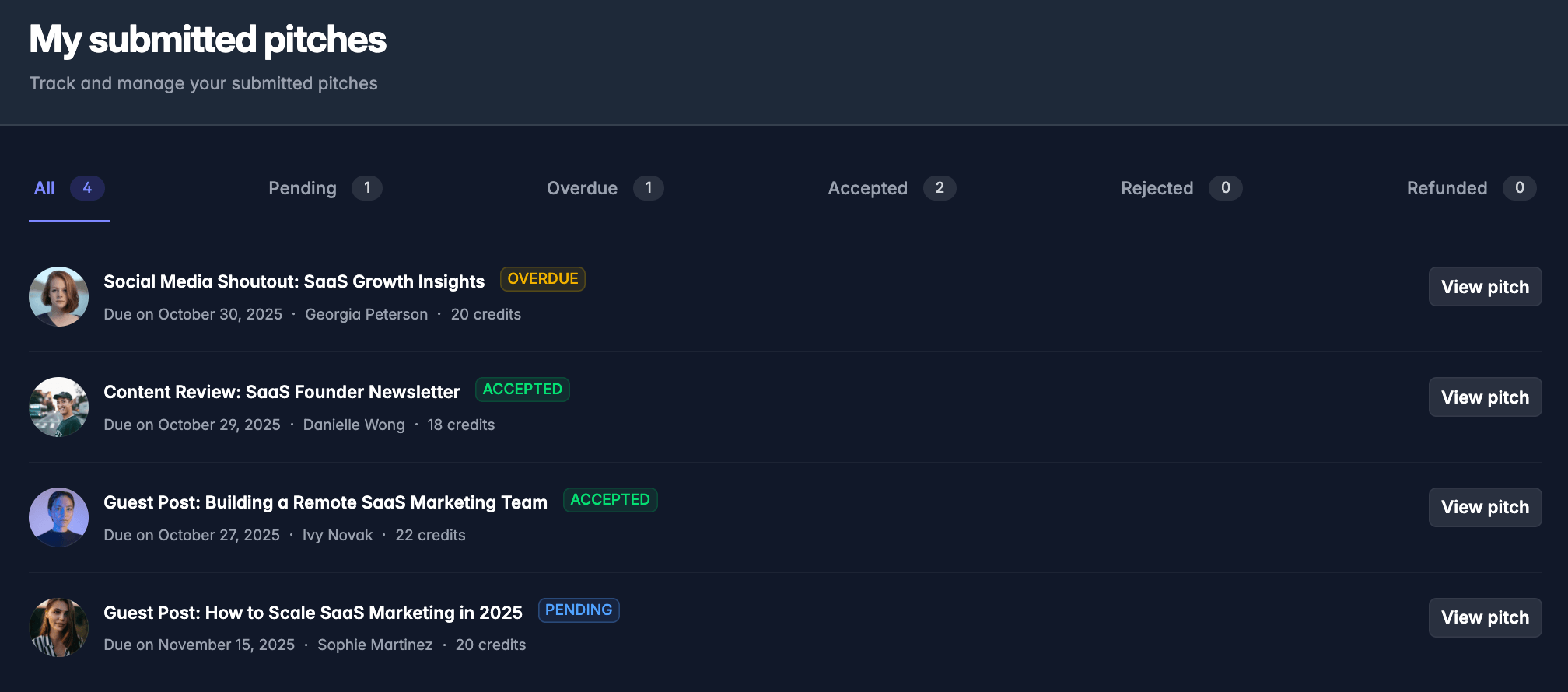Image resolution: width=1568 pixels, height=692 pixels.
Task: Click the name 'Sophie Martinez'
Action: (x=375, y=645)
